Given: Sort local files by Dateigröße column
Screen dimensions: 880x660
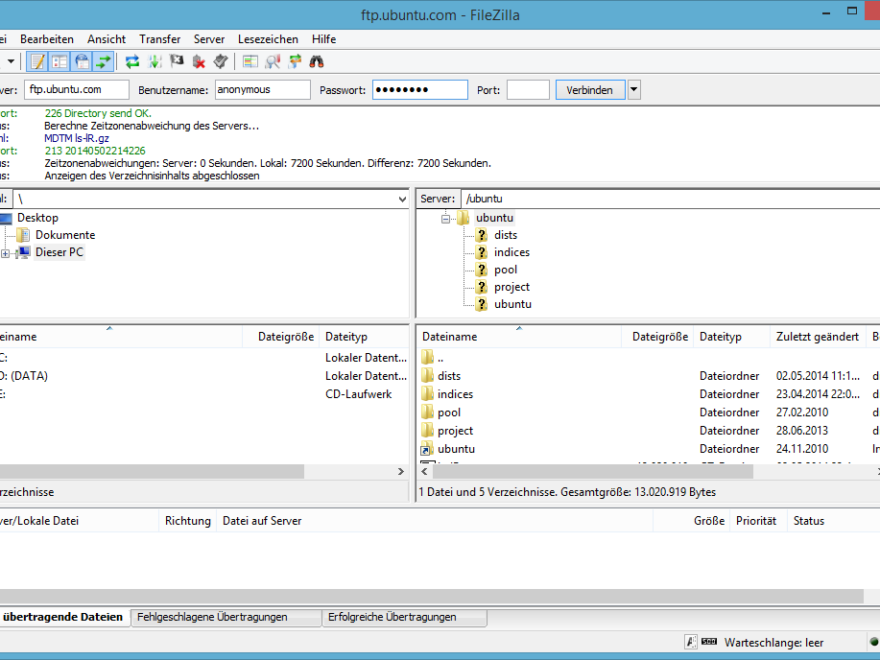Looking at the screenshot, I should coord(281,337).
